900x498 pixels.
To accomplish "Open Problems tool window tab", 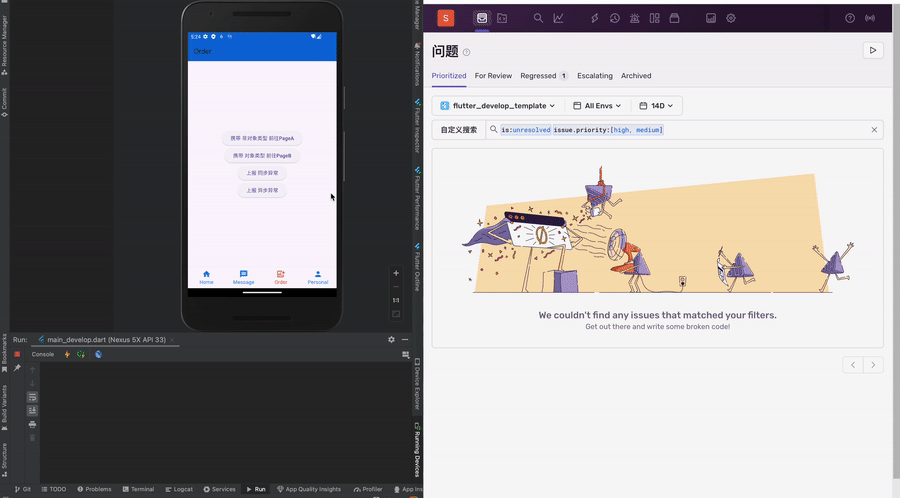I will click(x=94, y=489).
